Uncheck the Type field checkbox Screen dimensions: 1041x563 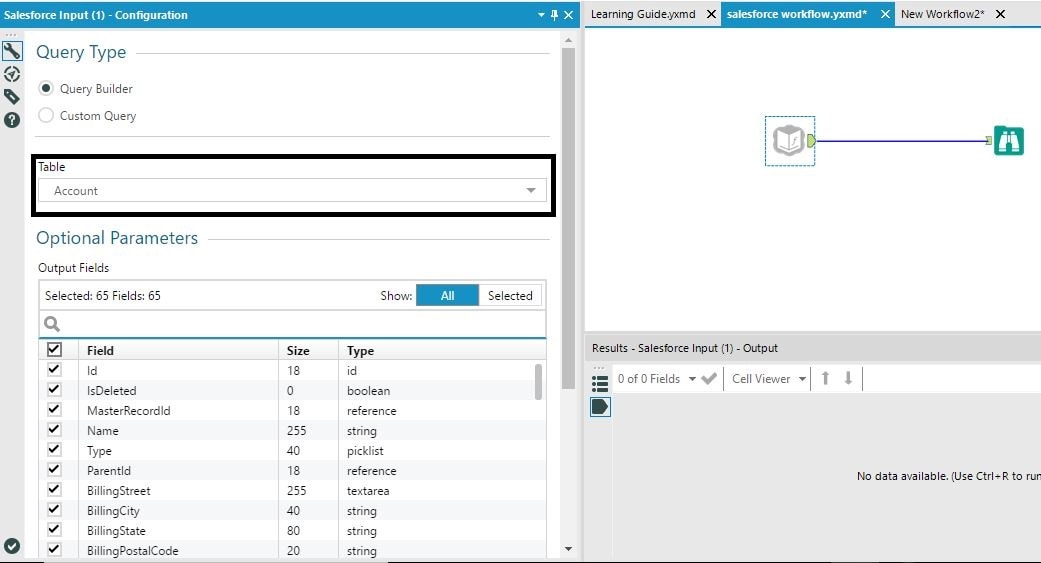click(x=54, y=449)
